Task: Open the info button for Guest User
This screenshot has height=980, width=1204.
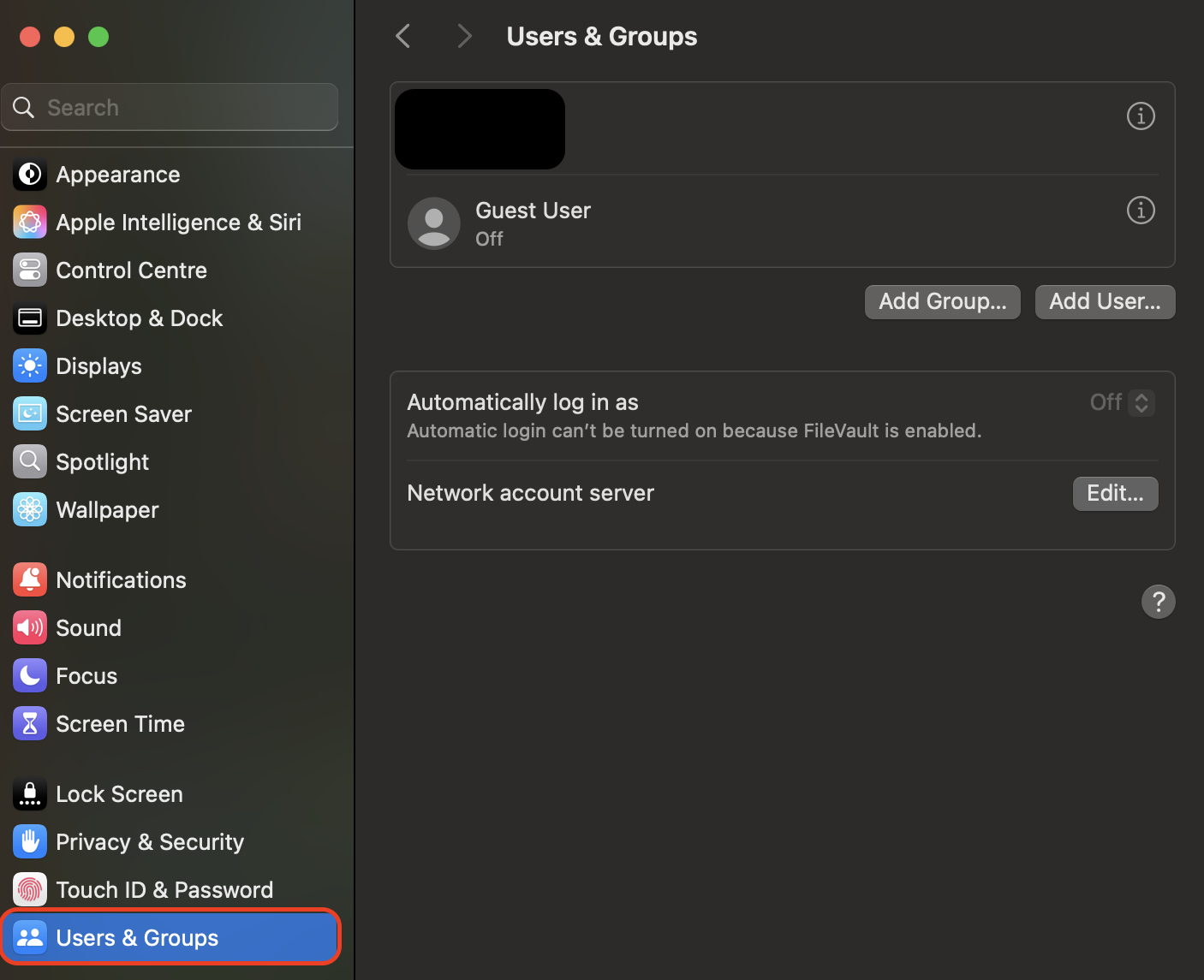Action: coord(1141,210)
